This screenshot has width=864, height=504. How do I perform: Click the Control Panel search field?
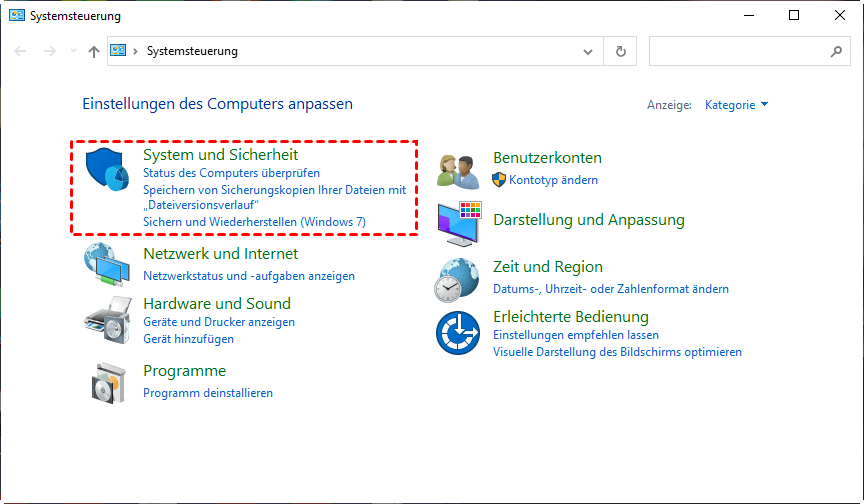click(740, 51)
